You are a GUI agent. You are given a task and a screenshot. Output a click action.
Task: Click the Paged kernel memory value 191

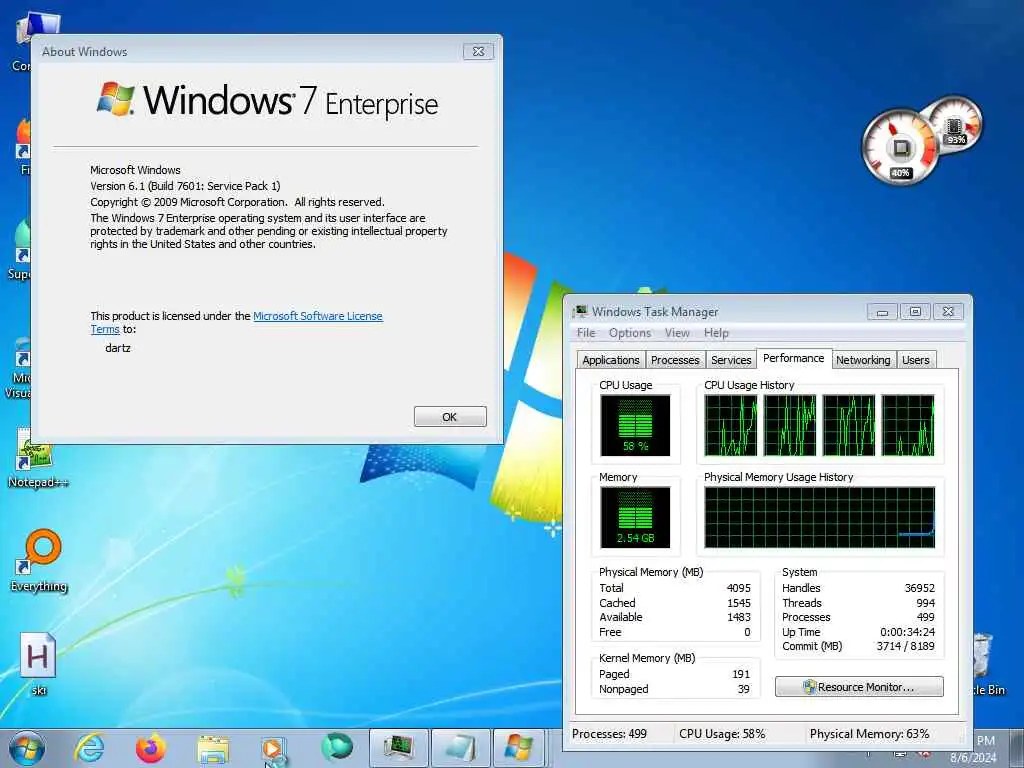pos(741,674)
